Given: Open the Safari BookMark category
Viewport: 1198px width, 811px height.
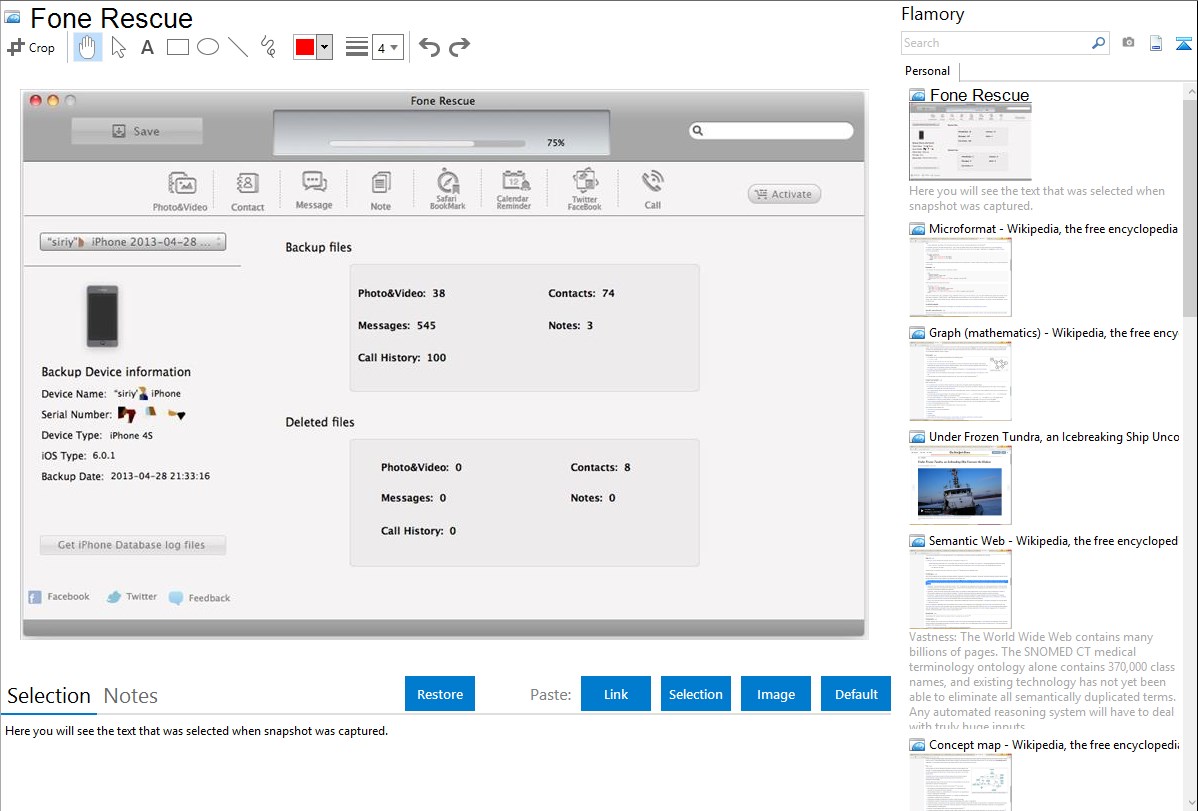Looking at the screenshot, I should click(x=448, y=189).
